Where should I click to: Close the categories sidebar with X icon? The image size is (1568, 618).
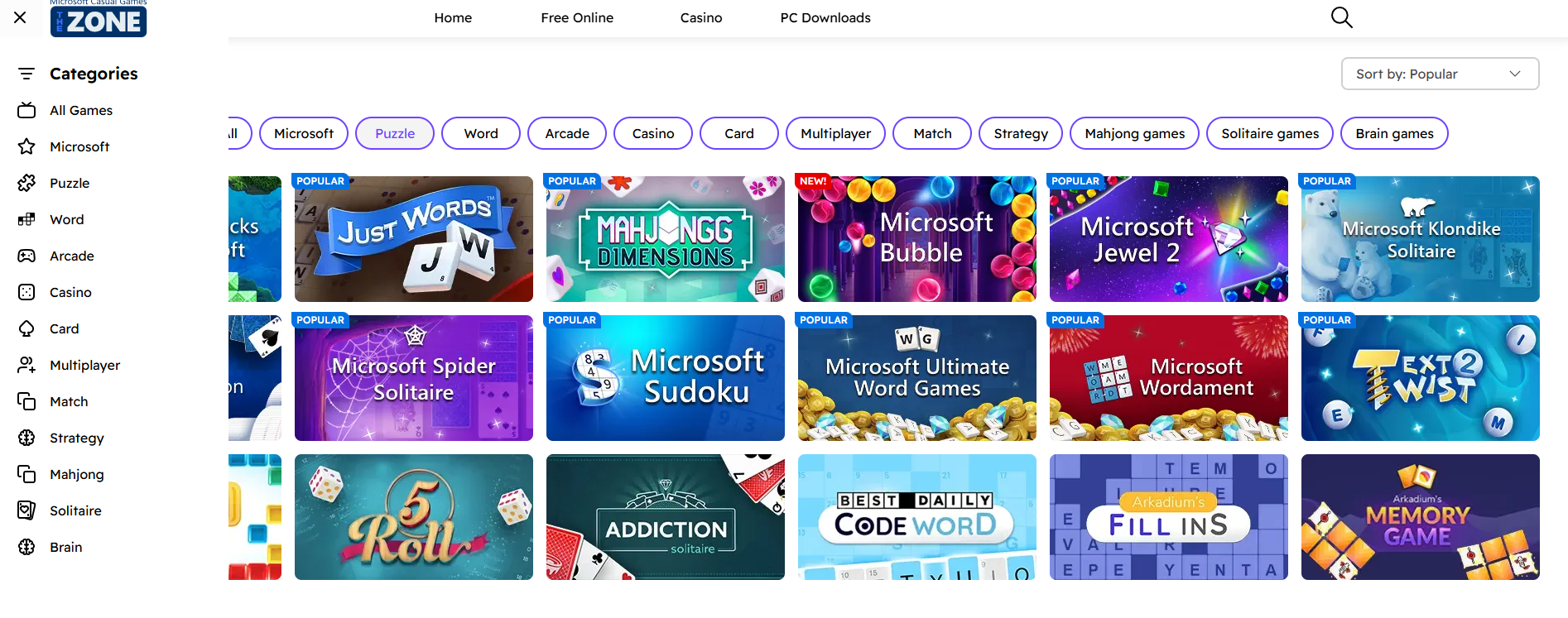[x=21, y=17]
